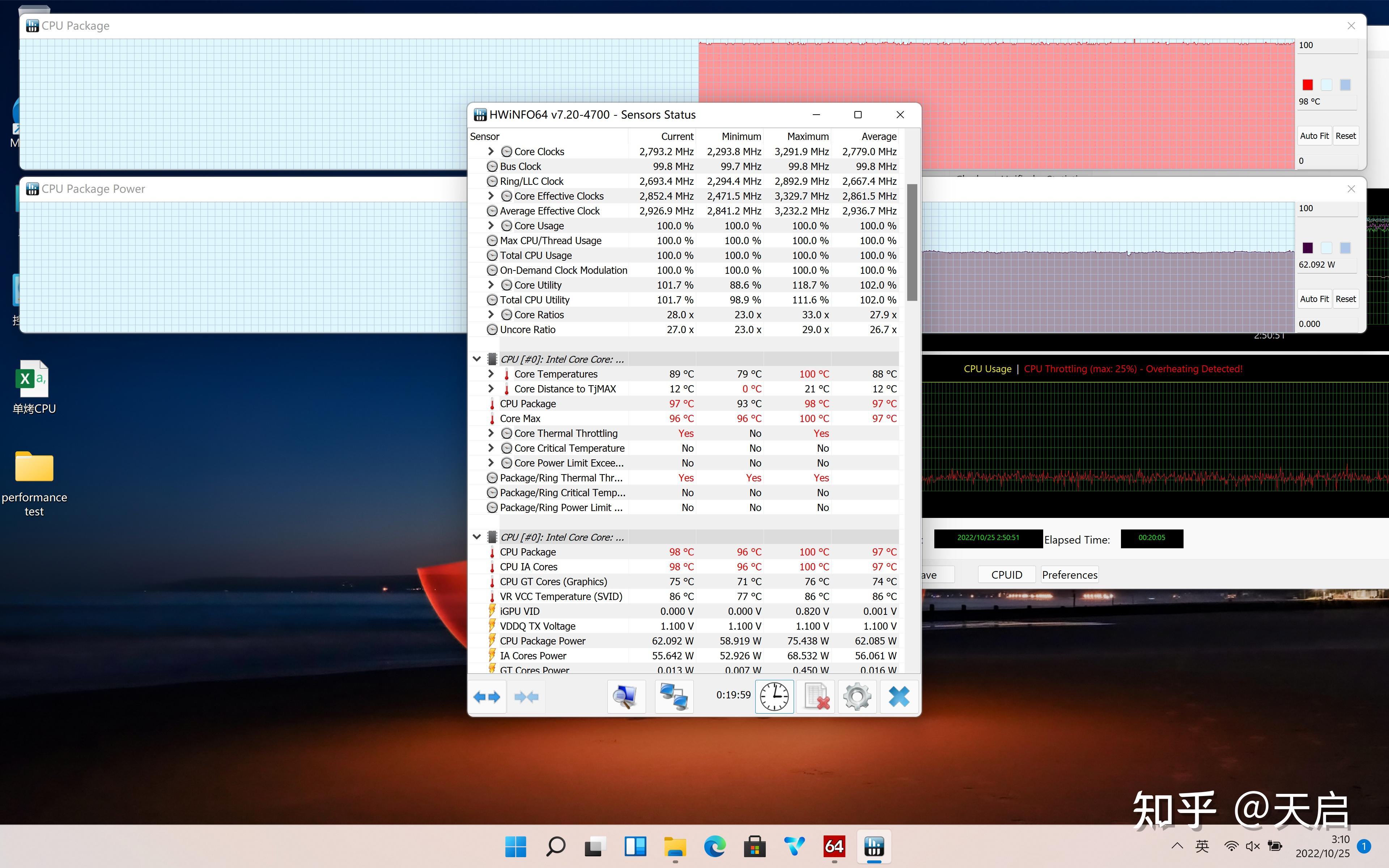Click the darker blue swatch in CPU Package graph
Image resolution: width=1389 pixels, height=868 pixels.
(x=1345, y=85)
